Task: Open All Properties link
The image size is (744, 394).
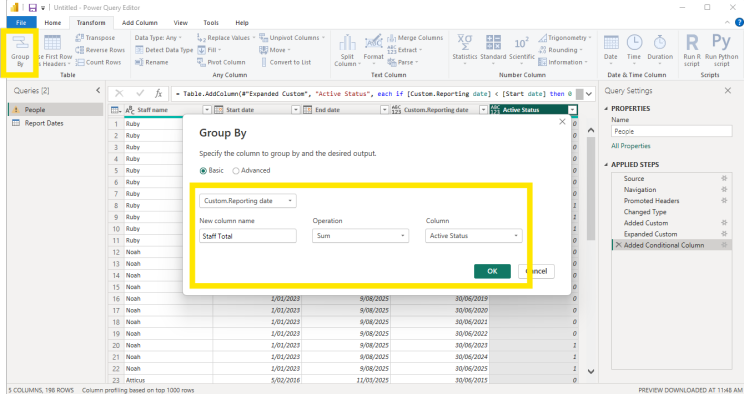Action: 631,146
